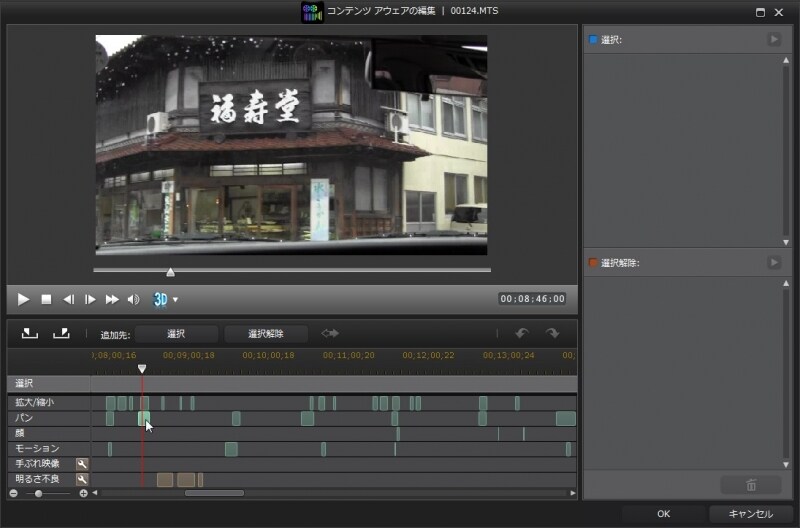Click the Play button in playback controls

24,299
